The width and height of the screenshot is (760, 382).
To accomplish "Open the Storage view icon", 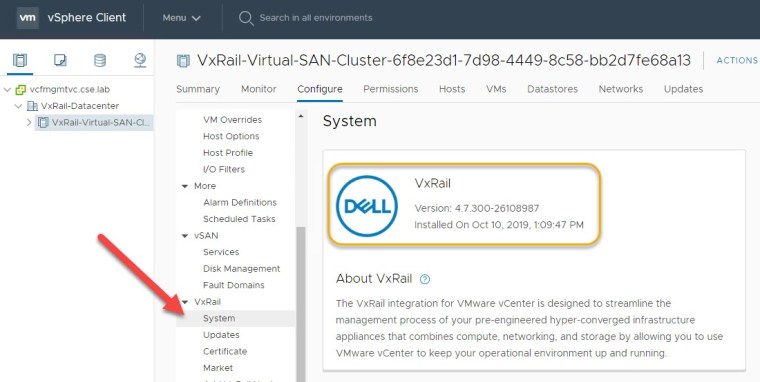I will click(100, 60).
